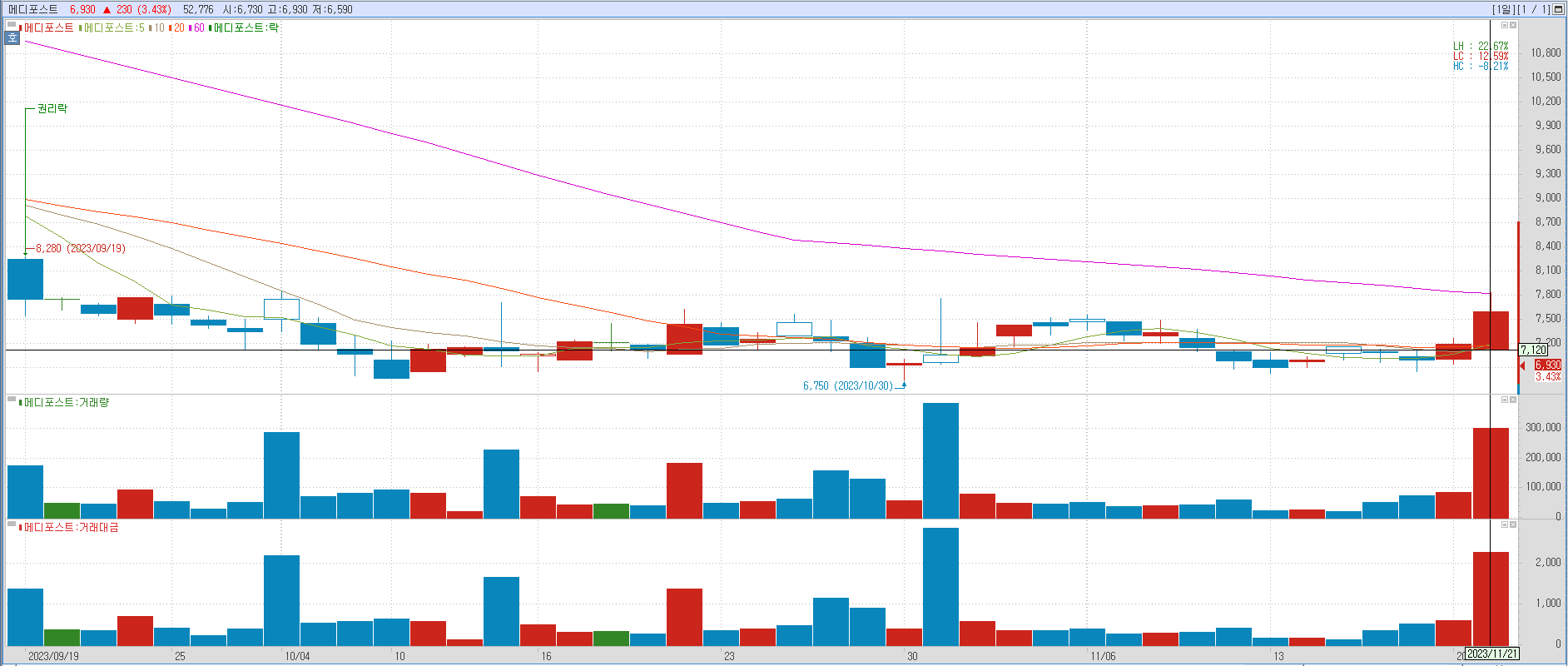
Task: Click the [1 / 1] page indicator
Action: (x=1534, y=9)
